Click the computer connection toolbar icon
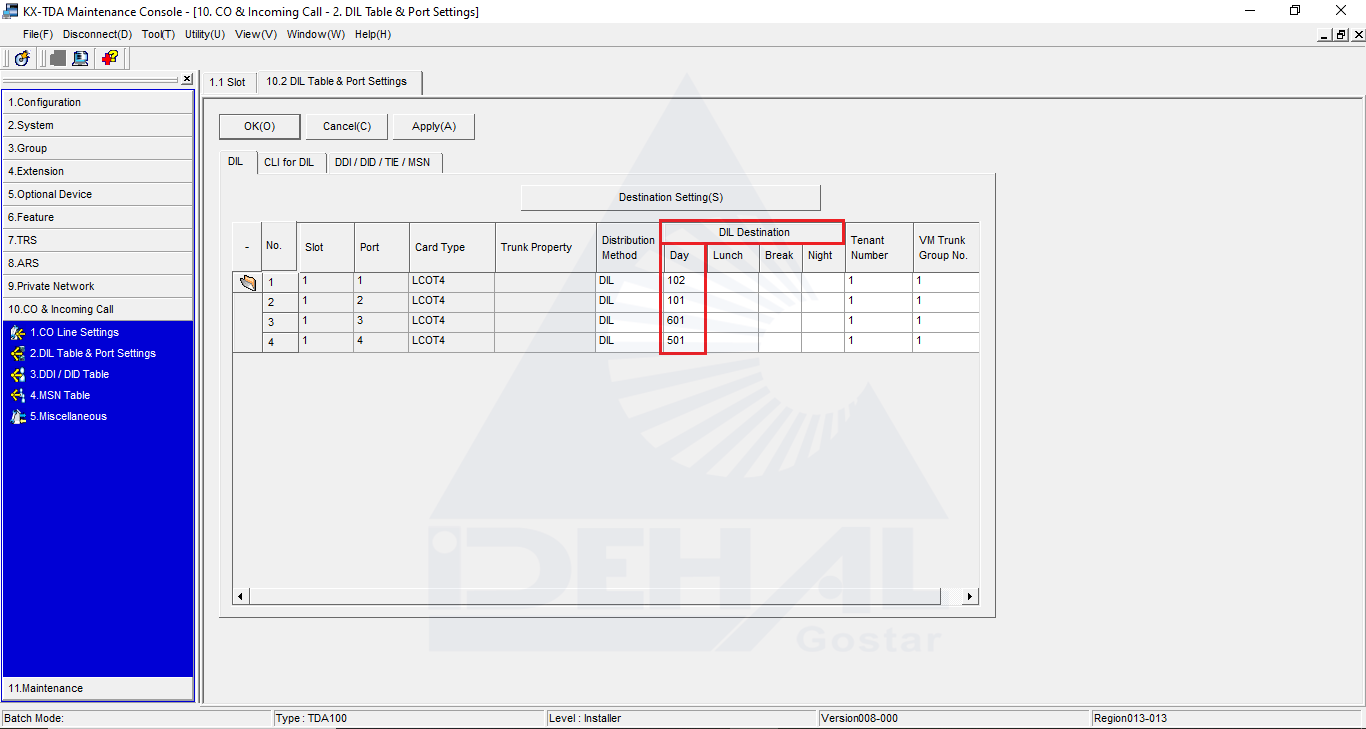1366x729 pixels. point(80,58)
